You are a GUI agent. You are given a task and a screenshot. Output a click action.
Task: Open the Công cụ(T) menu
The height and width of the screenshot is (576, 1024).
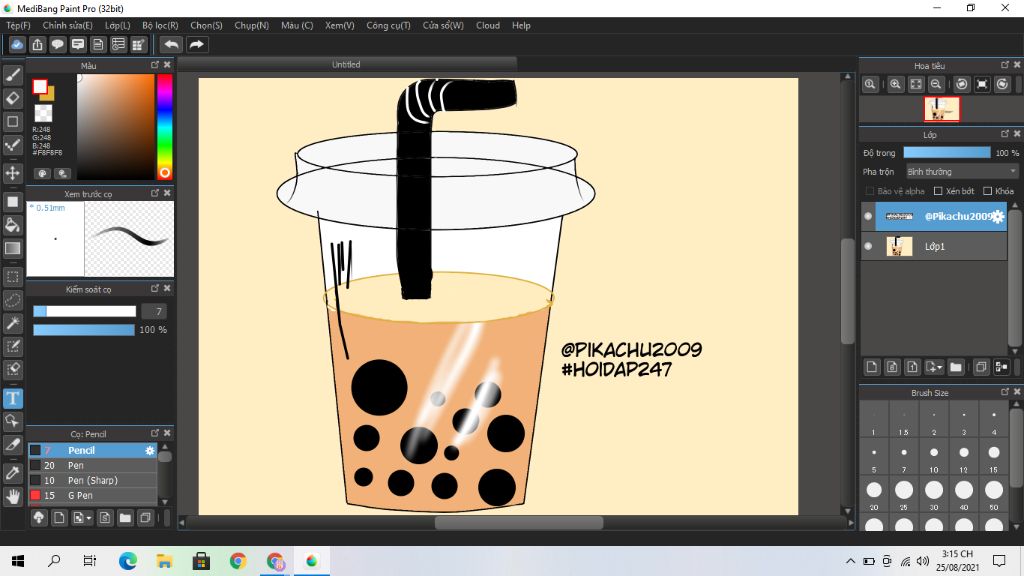click(388, 25)
